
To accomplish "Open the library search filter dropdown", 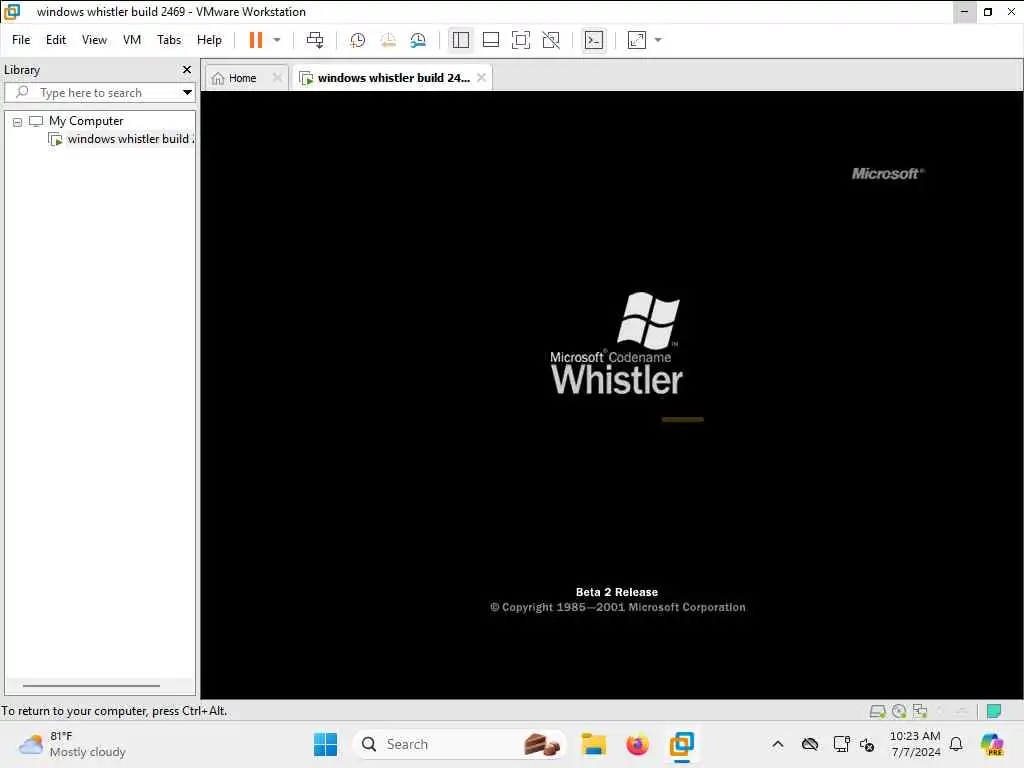I will 187,93.
